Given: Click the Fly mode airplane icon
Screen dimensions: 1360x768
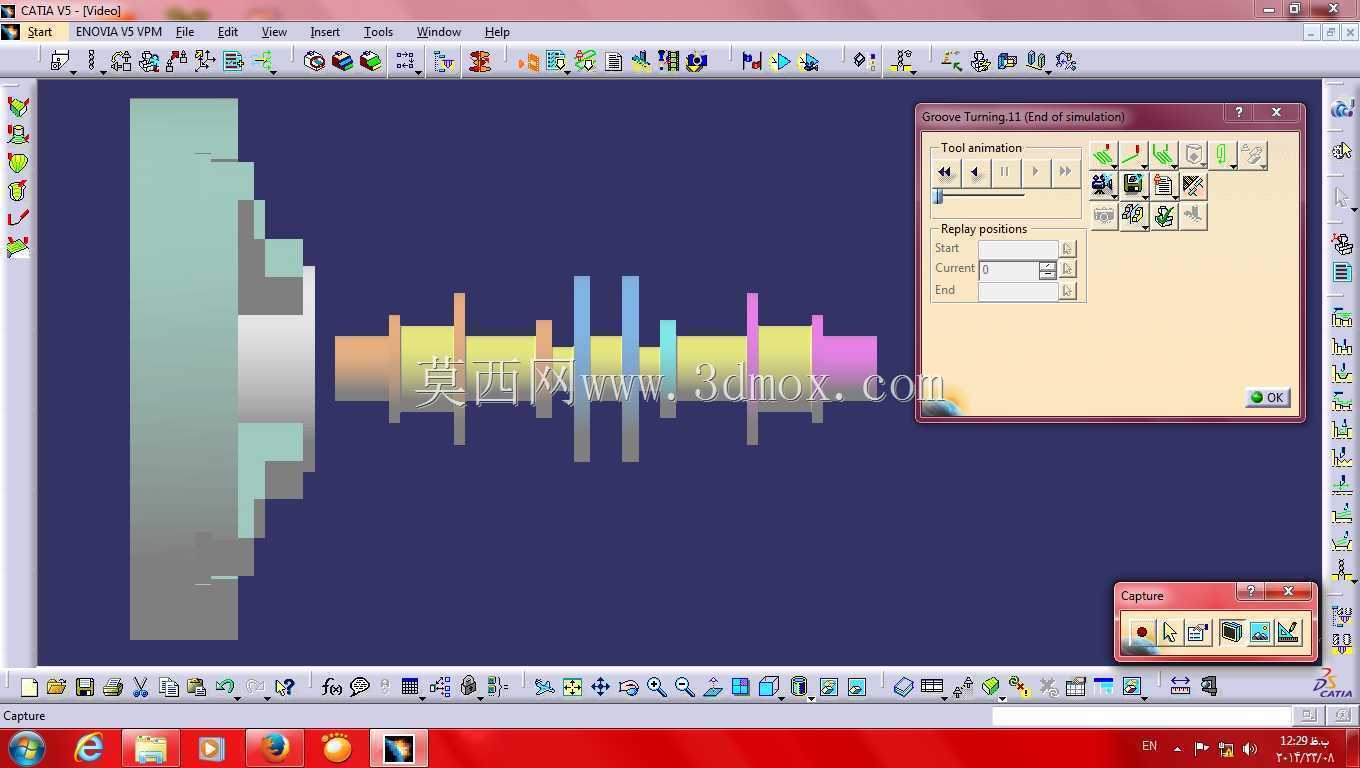Looking at the screenshot, I should 544,687.
